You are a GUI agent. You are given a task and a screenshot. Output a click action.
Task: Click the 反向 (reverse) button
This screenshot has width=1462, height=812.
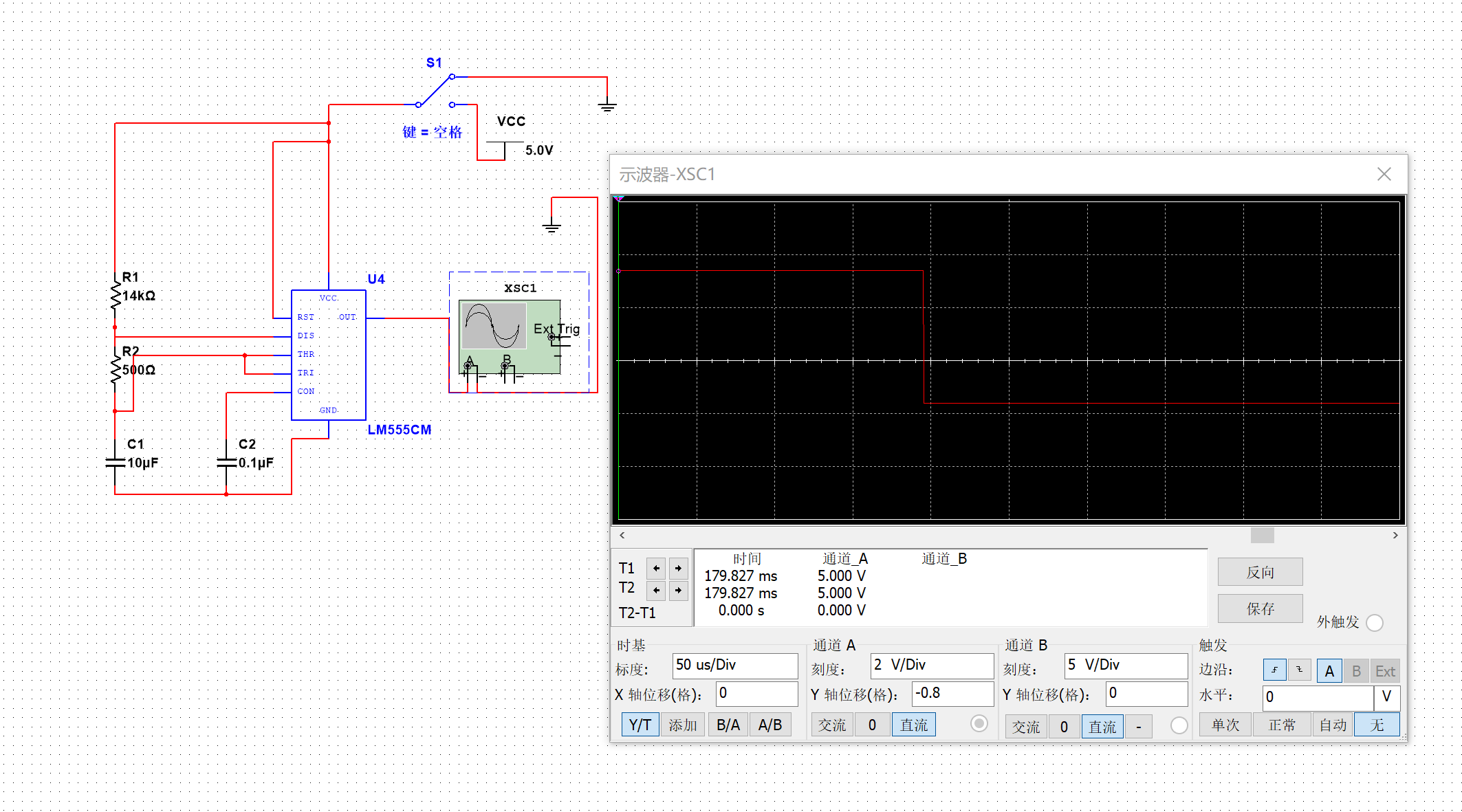click(1260, 572)
